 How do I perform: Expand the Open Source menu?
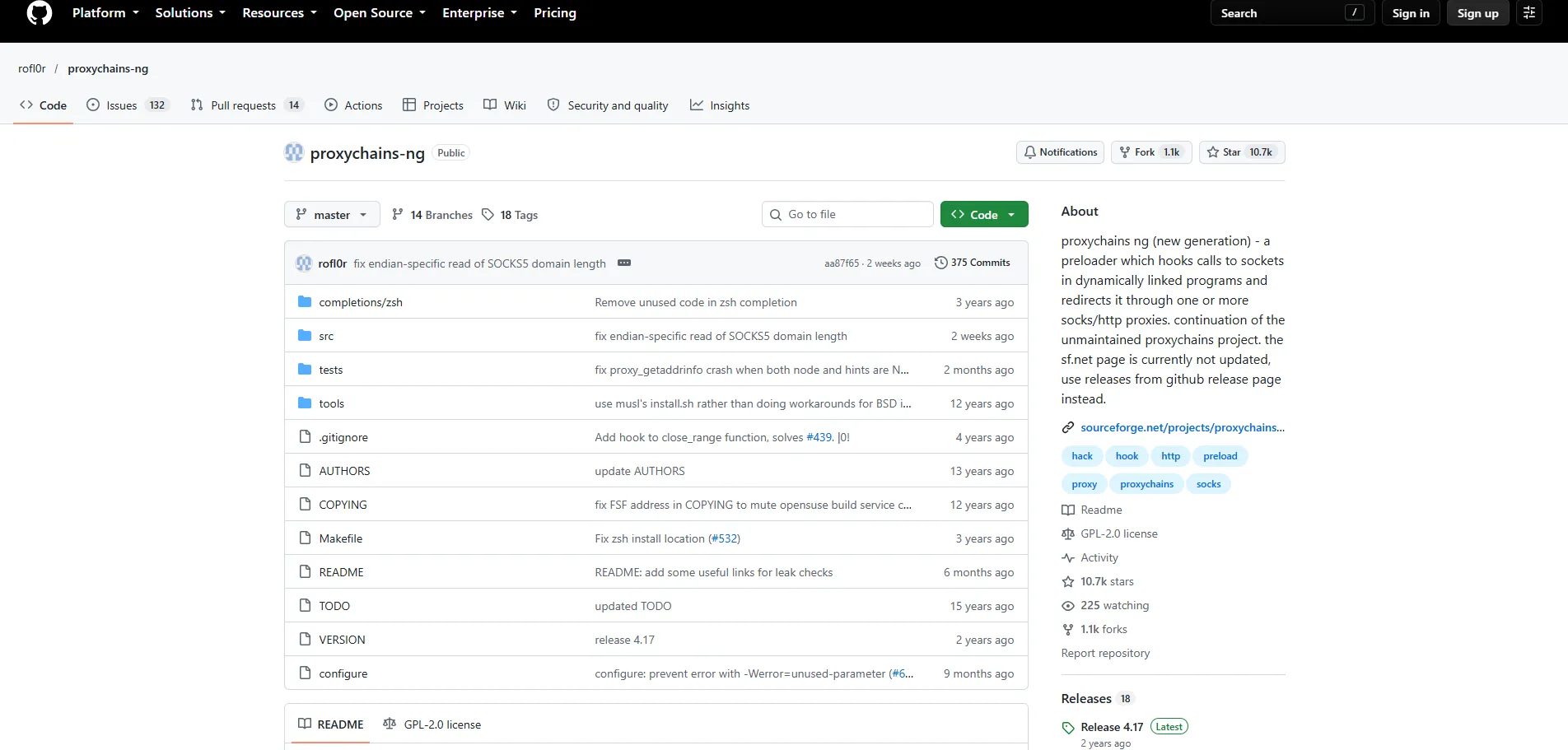[380, 13]
